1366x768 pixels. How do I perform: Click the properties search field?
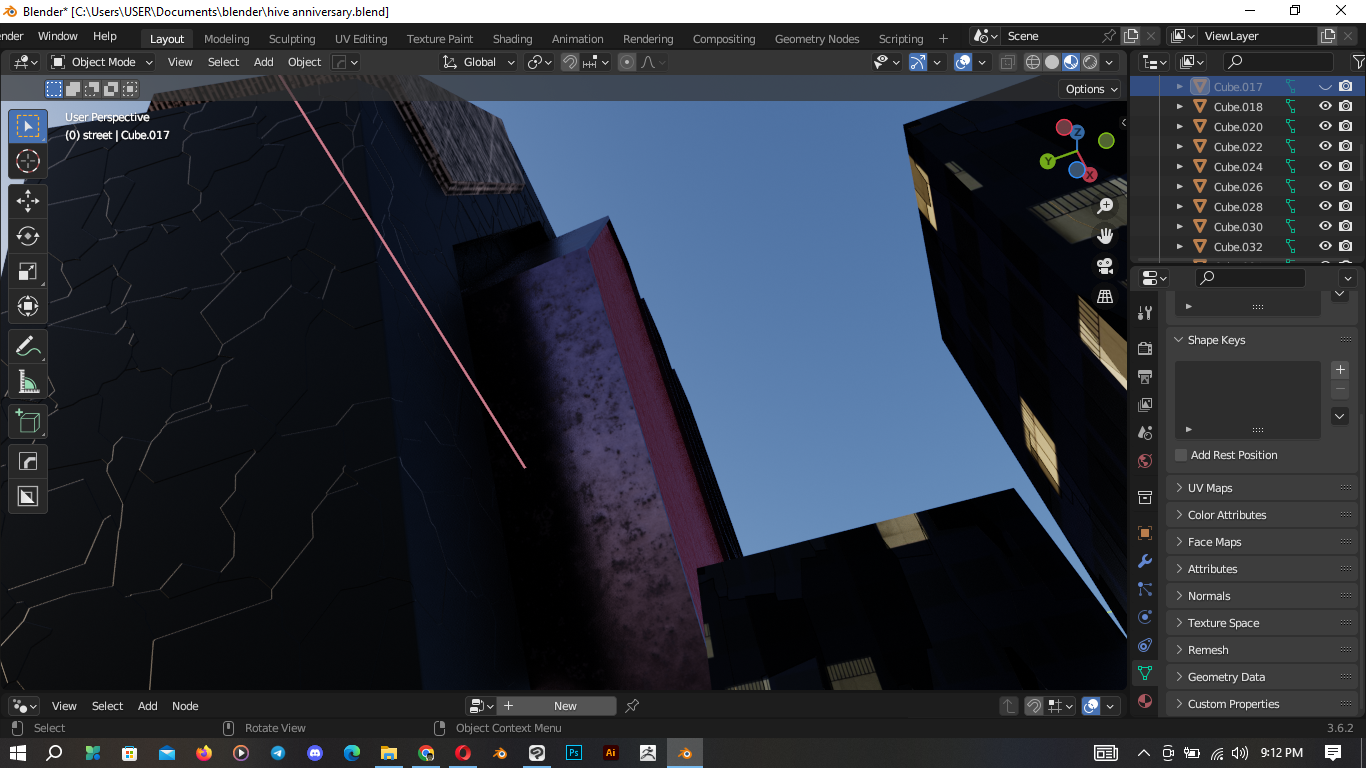[1250, 278]
